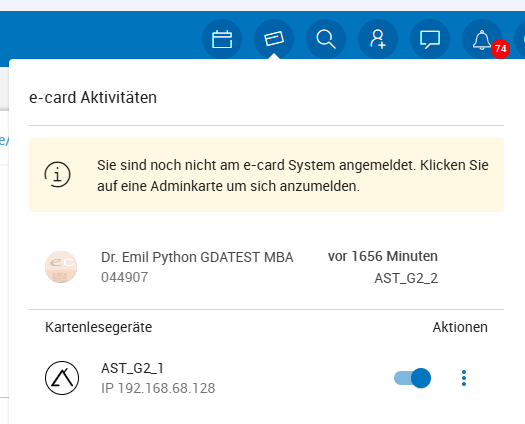Click the AST_G2_1 card reader icon
The image size is (525, 424).
[62, 378]
